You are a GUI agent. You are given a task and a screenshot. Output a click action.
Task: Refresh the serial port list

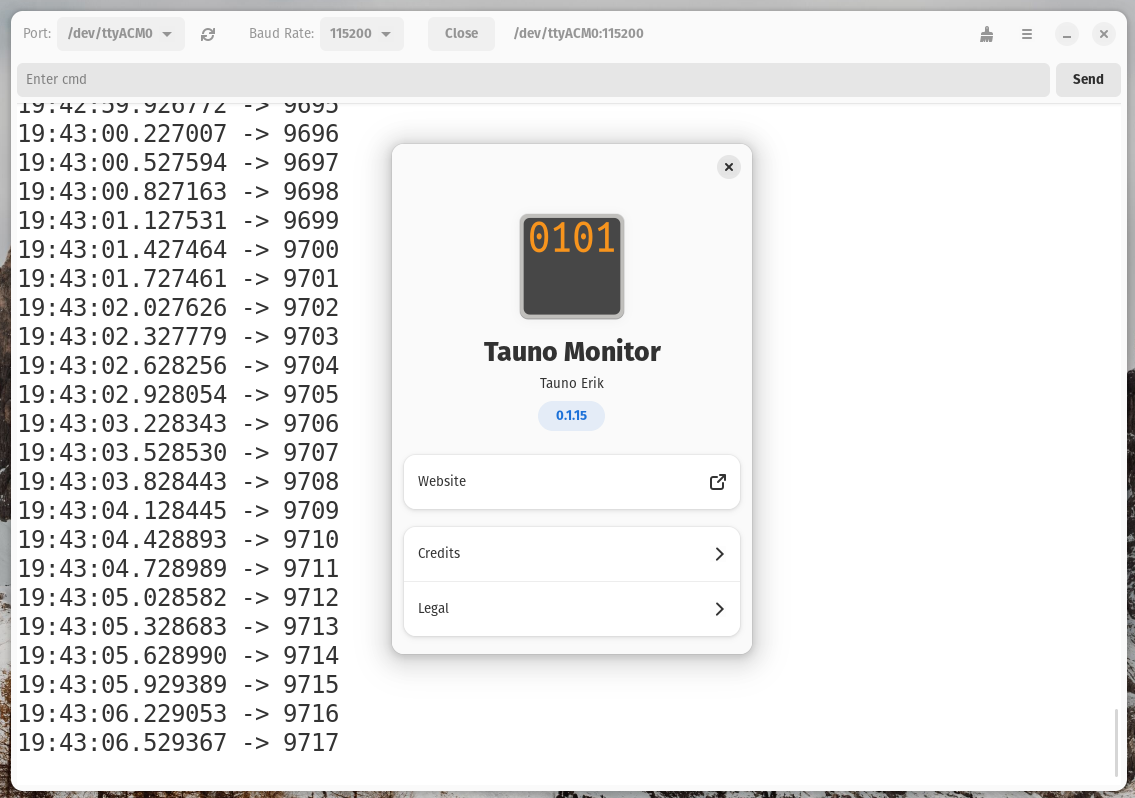(x=207, y=34)
